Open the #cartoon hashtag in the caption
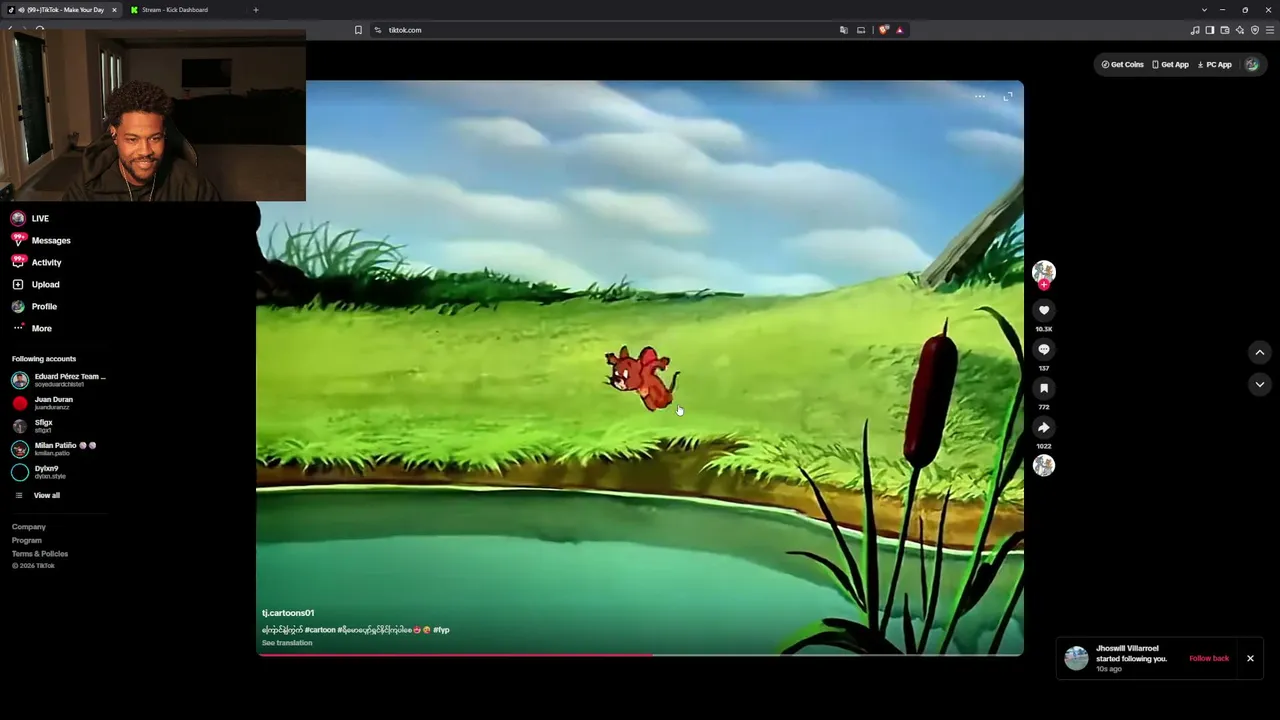1280x720 pixels. (x=320, y=630)
